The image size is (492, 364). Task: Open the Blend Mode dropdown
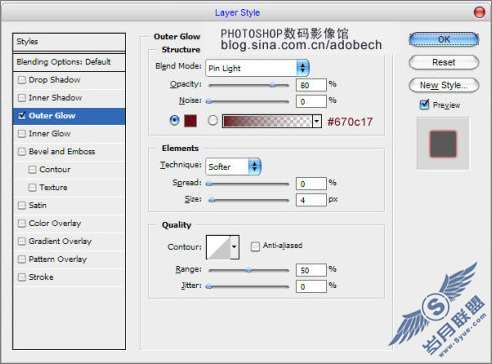[257, 68]
